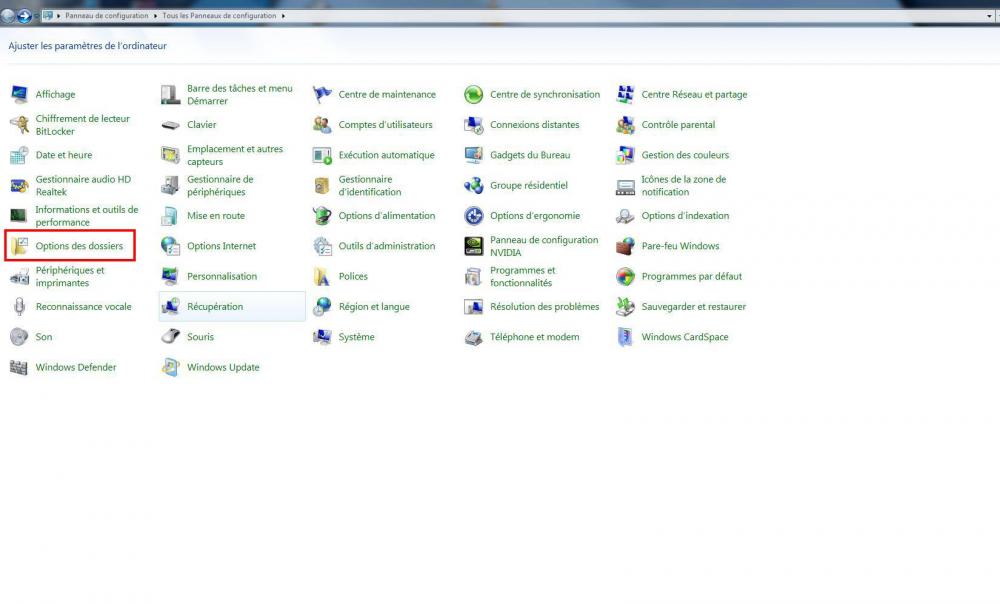Click the Forward navigation arrow button
Image resolution: width=1000 pixels, height=604 pixels.
tap(24, 16)
